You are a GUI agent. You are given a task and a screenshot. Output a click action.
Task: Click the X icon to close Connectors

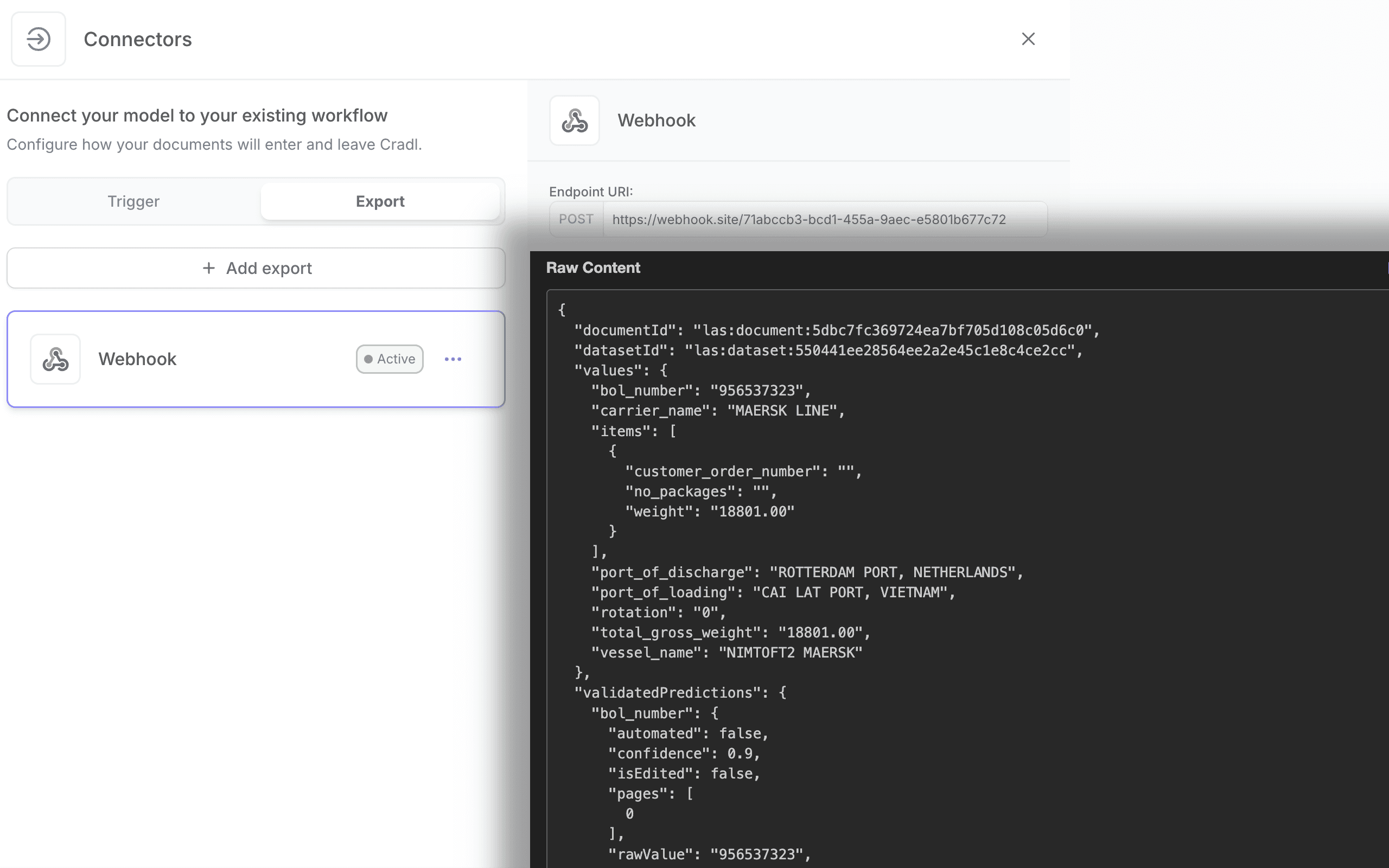click(1028, 39)
